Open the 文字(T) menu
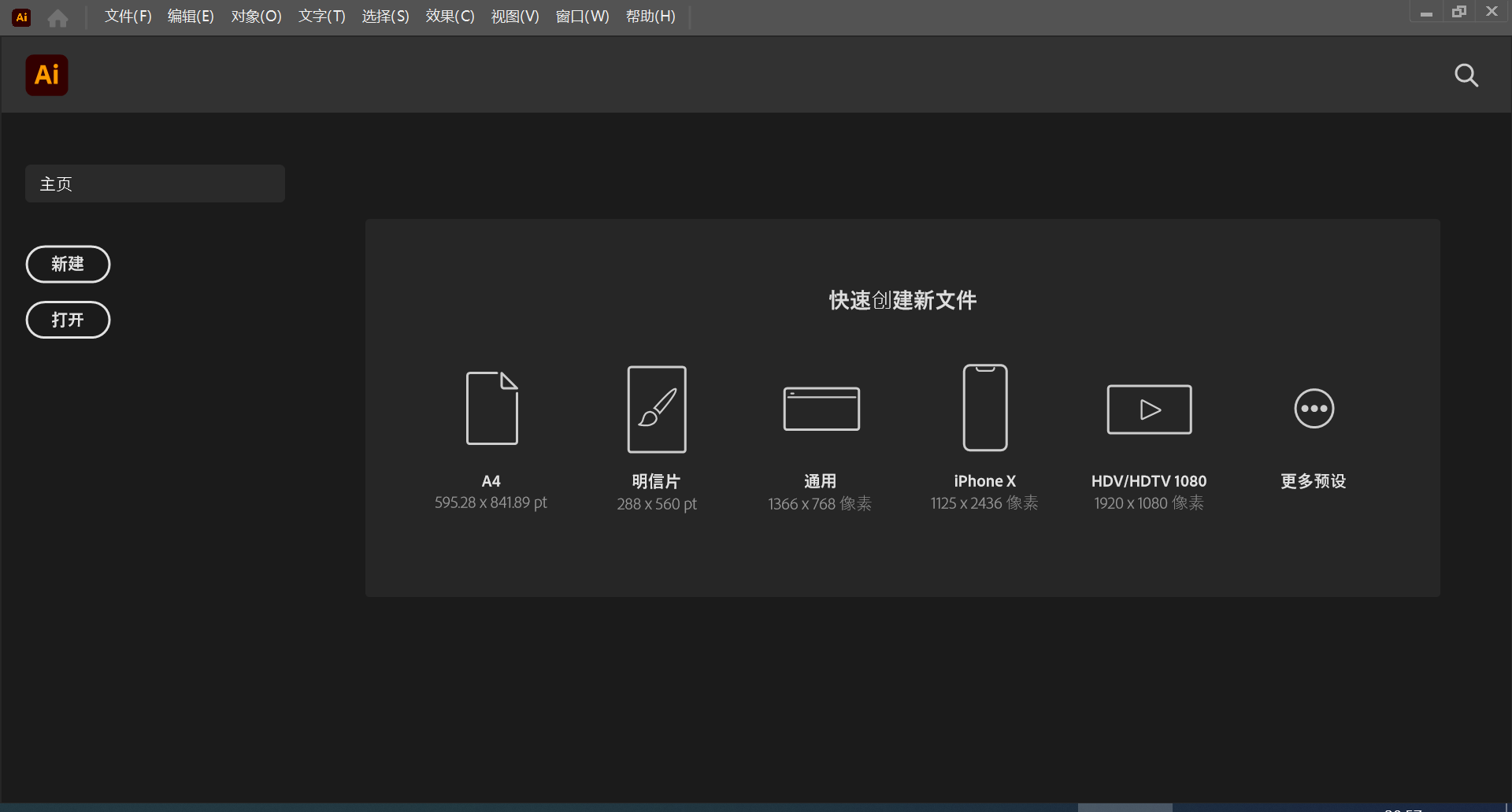 322,17
